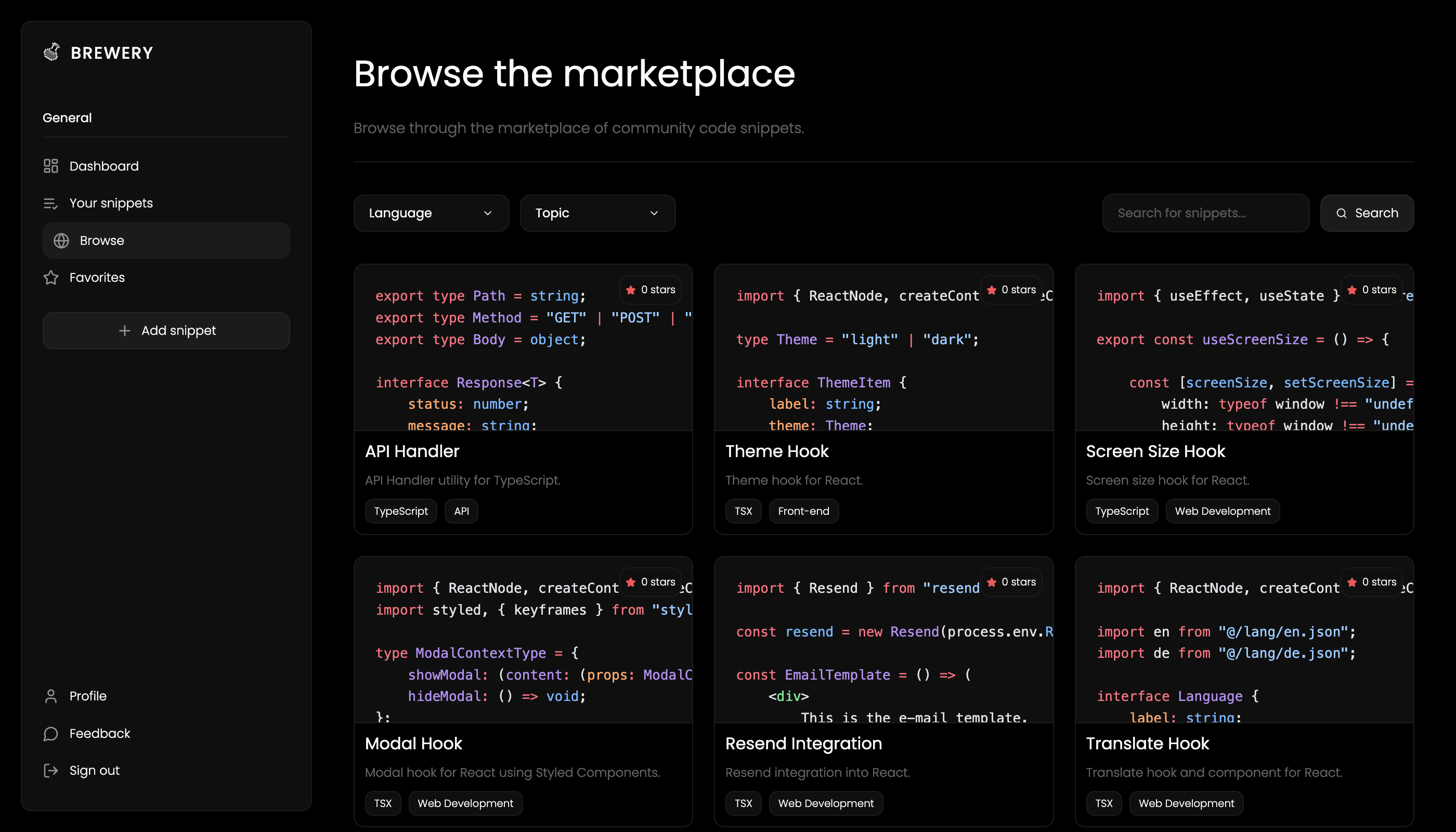1456x832 pixels.
Task: Click '0 stars' badge on Translate Hook
Action: [1371, 582]
